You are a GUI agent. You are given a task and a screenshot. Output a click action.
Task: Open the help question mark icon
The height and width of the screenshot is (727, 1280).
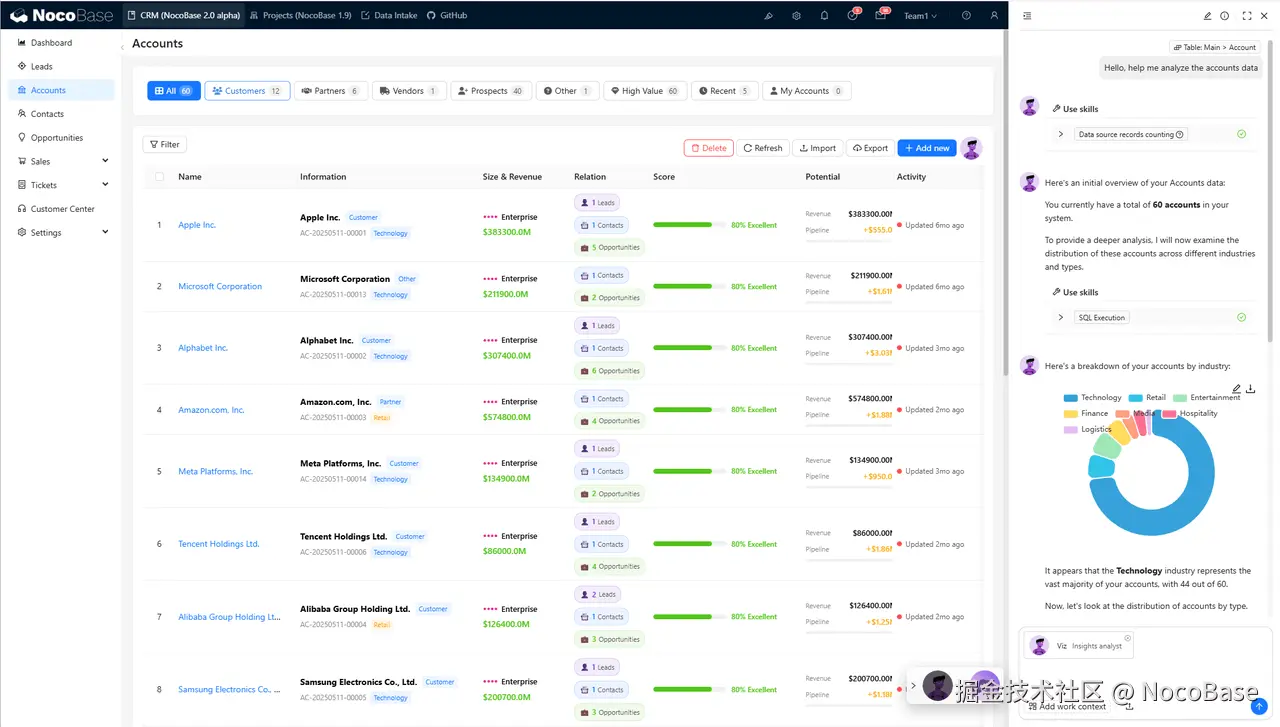click(966, 16)
